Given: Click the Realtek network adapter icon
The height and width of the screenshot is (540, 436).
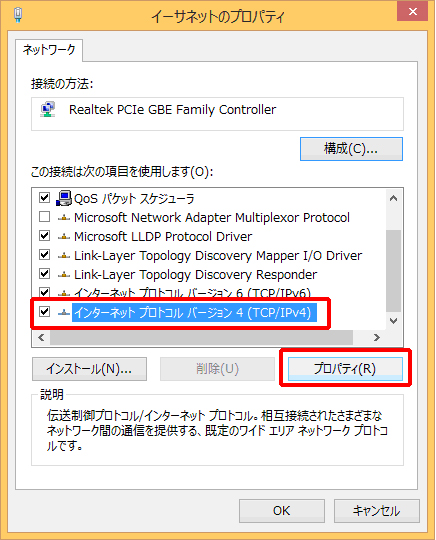Looking at the screenshot, I should [48, 110].
